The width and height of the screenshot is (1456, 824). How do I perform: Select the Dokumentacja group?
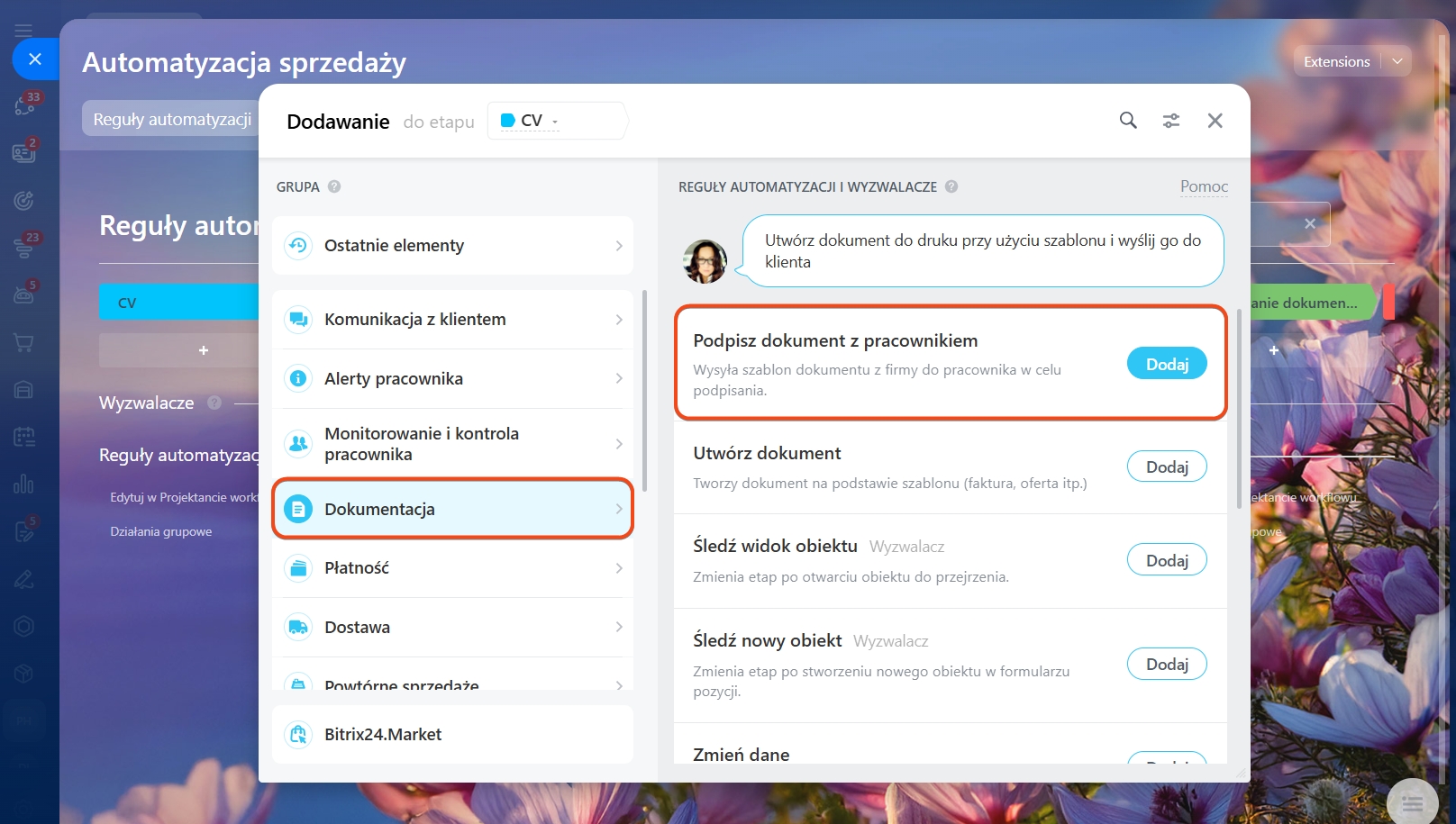point(453,509)
